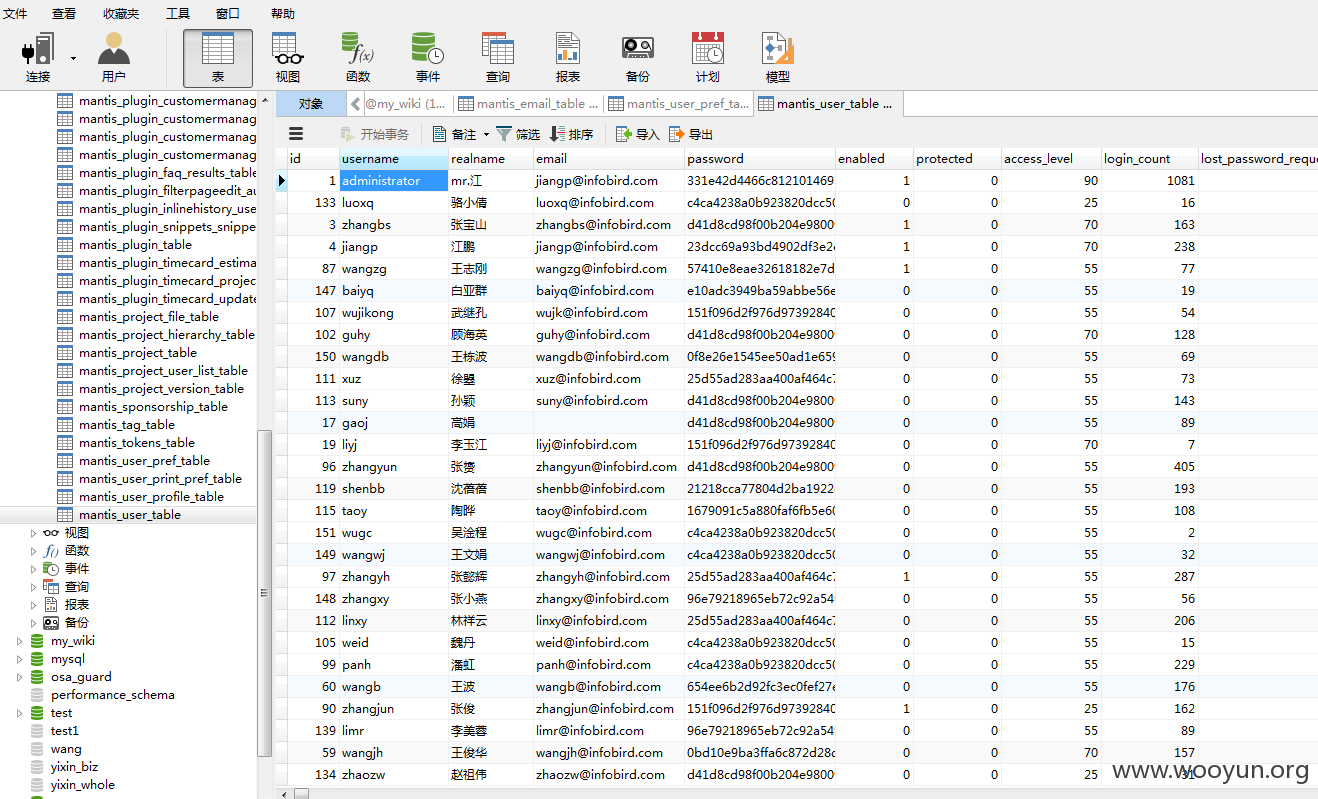Select mantis_plugin_table in the tree

135,245
